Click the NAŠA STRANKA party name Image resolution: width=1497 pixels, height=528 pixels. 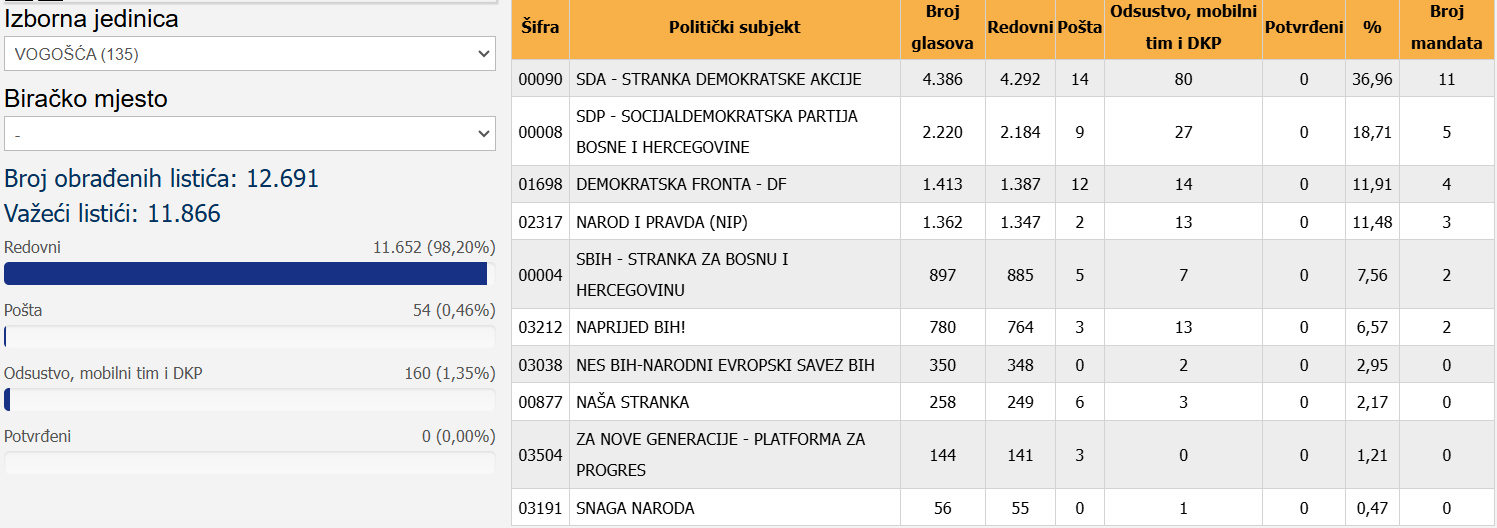click(632, 403)
